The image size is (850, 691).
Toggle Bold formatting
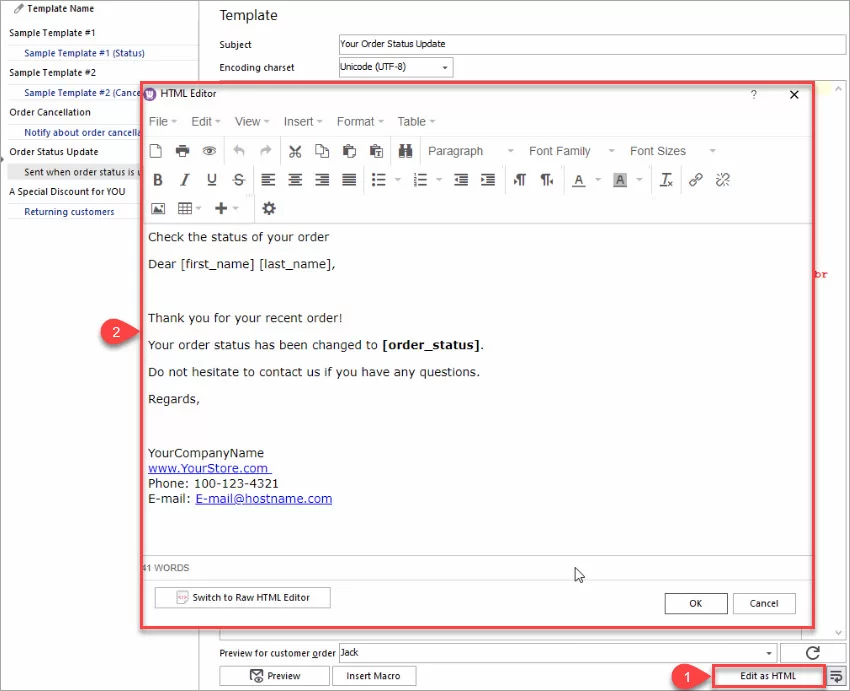click(157, 180)
